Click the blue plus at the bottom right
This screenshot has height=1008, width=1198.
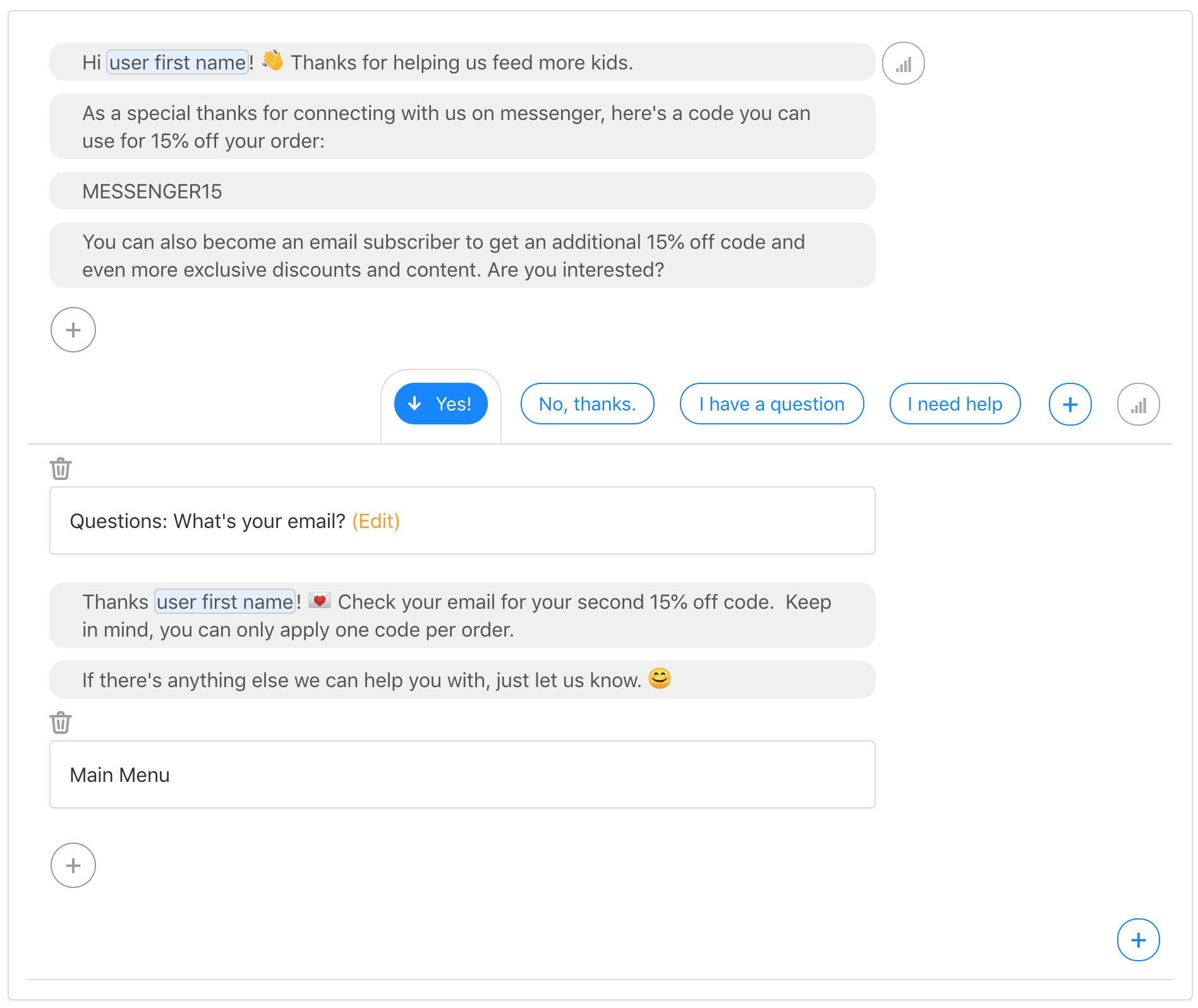click(1138, 940)
